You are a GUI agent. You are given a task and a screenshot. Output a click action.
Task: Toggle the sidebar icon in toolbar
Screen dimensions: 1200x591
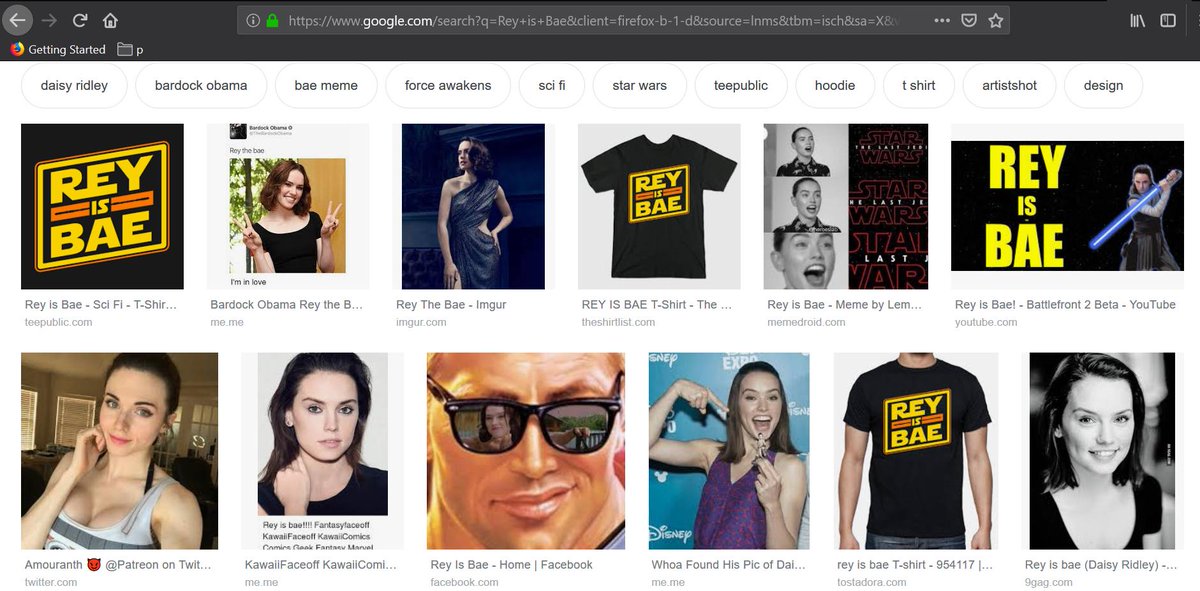click(x=1168, y=20)
